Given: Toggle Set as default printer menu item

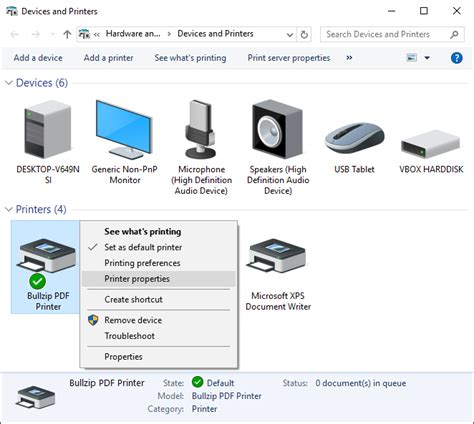Looking at the screenshot, I should coord(159,247).
